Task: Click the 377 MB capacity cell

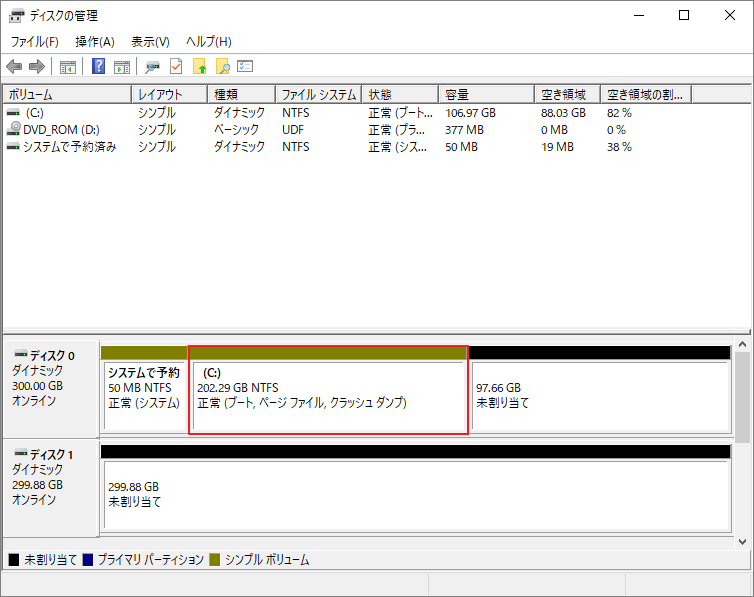Action: (x=464, y=130)
